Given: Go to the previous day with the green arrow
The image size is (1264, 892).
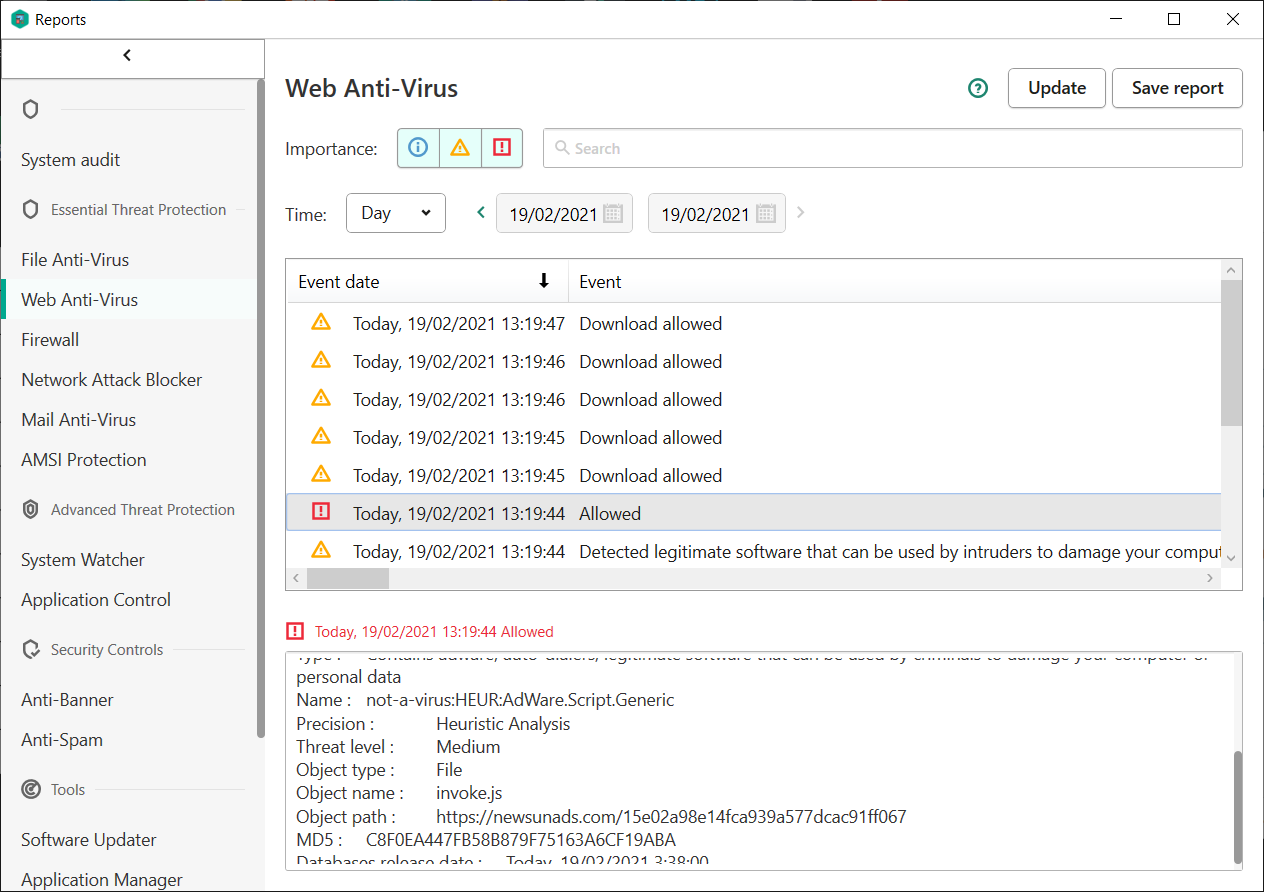Looking at the screenshot, I should click(481, 213).
